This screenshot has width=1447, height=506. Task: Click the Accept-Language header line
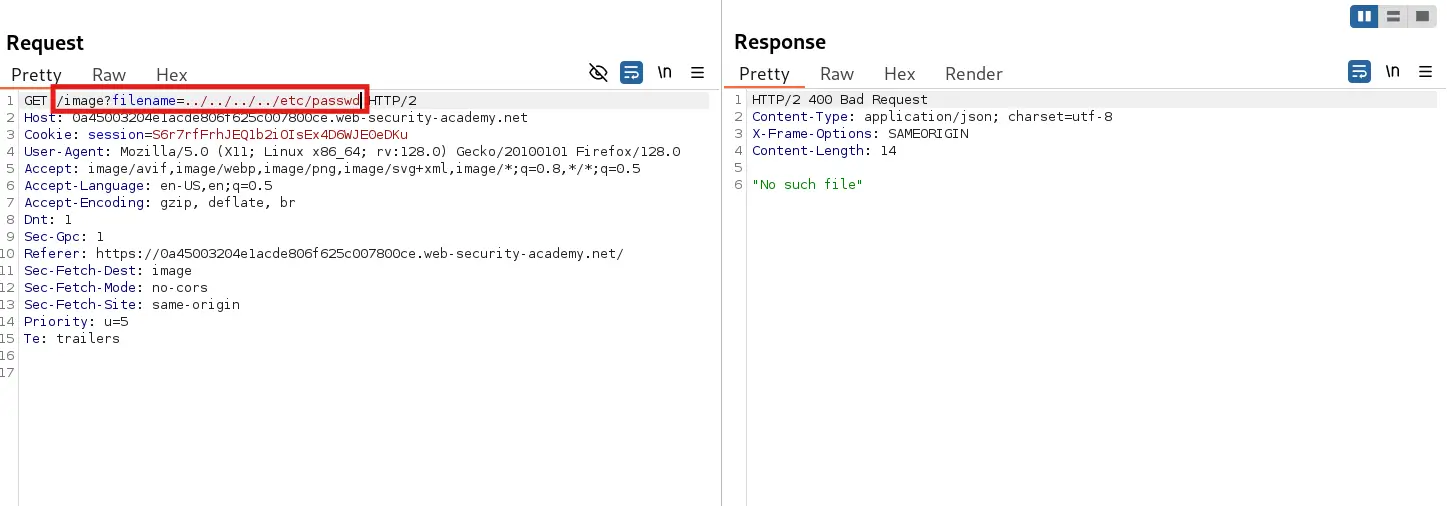point(148,186)
